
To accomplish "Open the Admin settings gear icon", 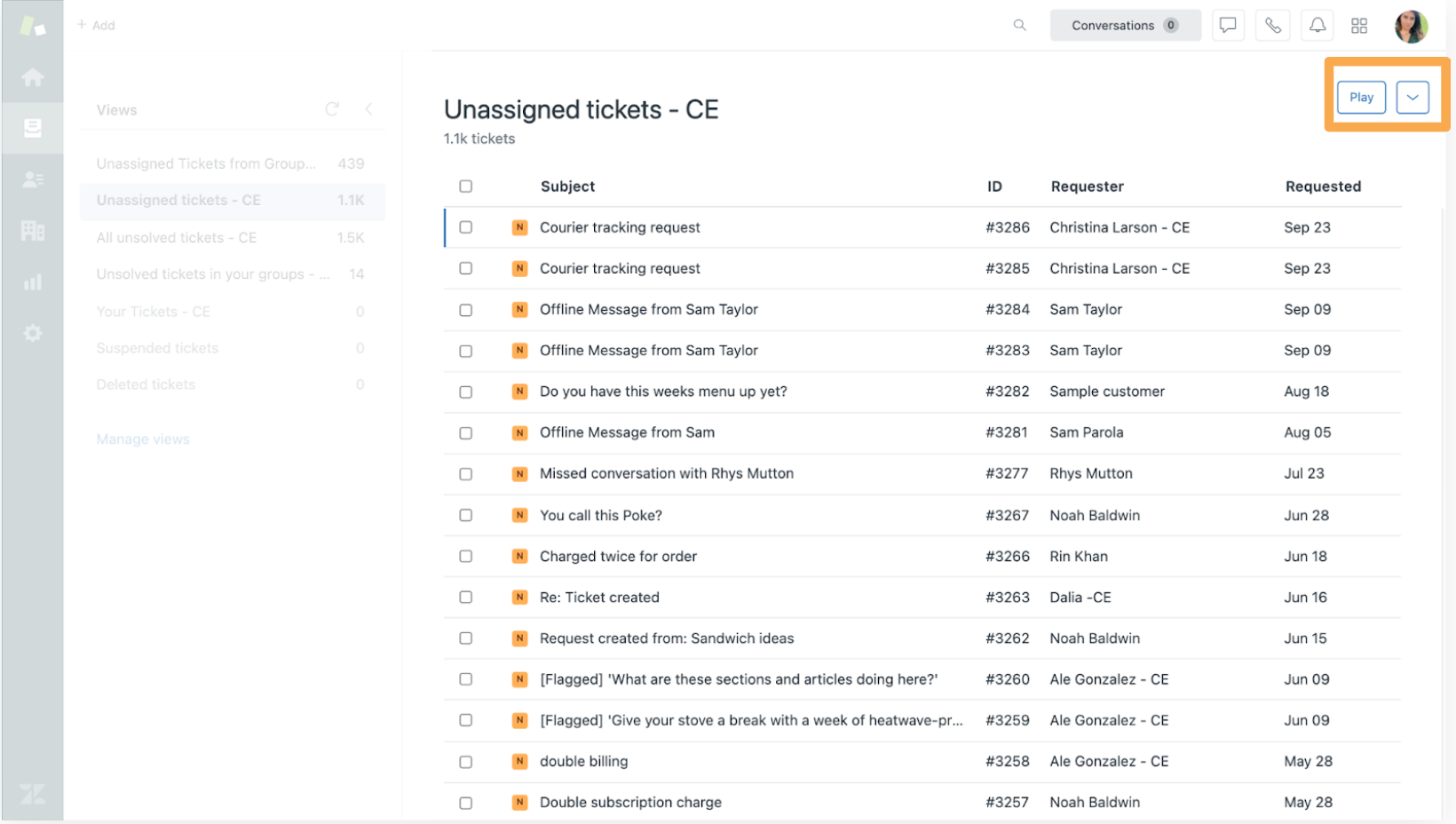I will [x=32, y=333].
